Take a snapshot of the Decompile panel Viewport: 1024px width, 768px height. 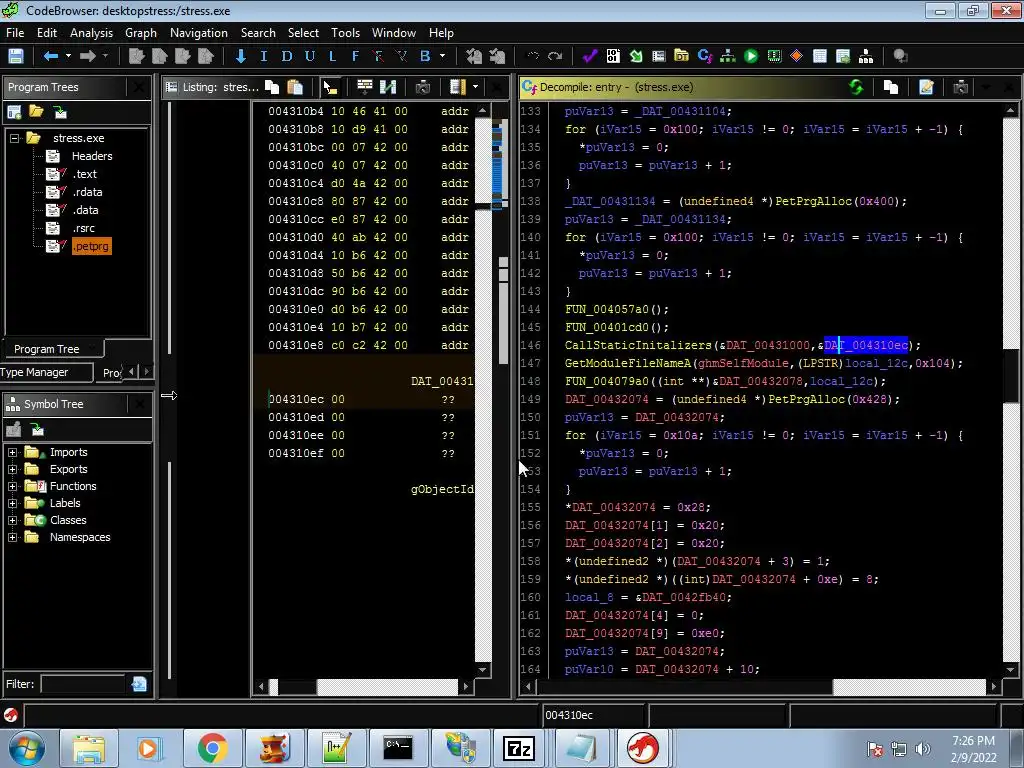pyautogui.click(x=961, y=87)
